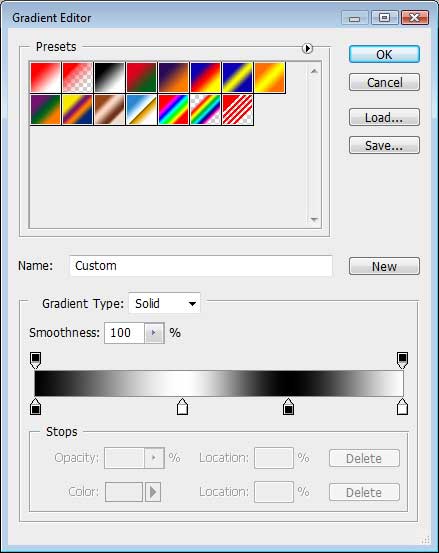The width and height of the screenshot is (439, 553).
Task: Click Delete beside the color Location field
Action: point(364,492)
